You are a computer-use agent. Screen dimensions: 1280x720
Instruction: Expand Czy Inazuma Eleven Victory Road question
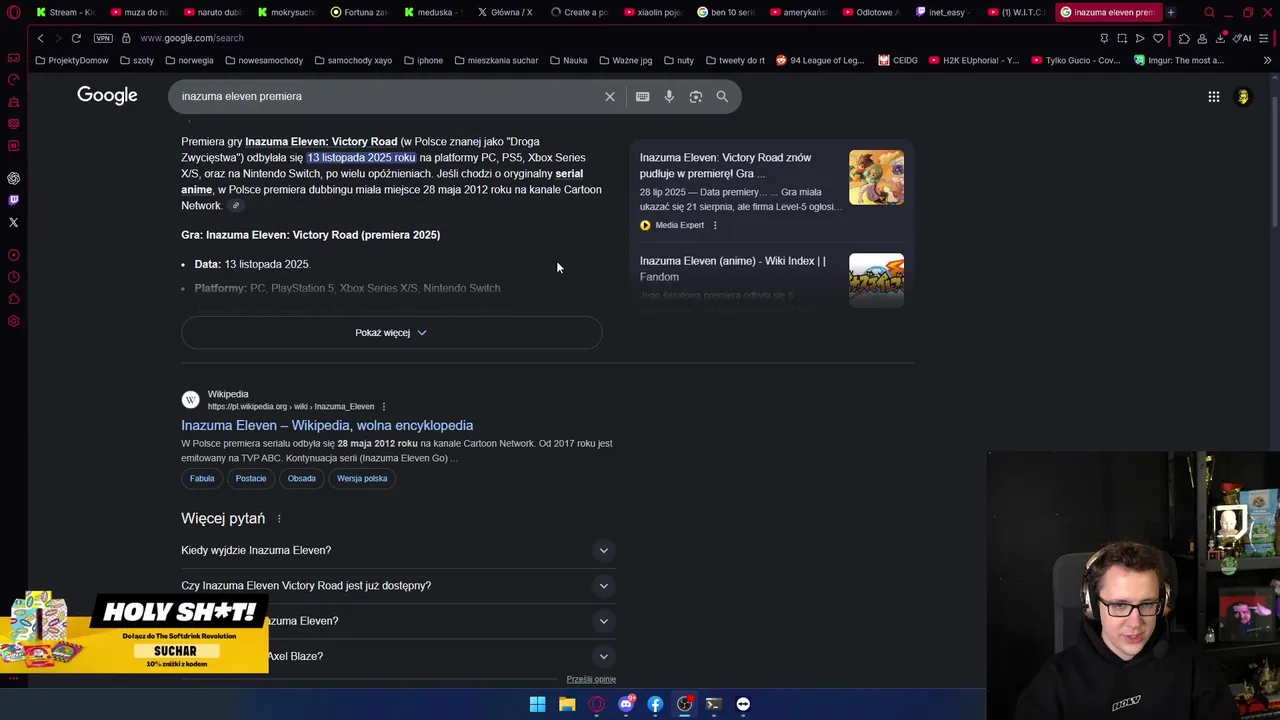coord(398,585)
